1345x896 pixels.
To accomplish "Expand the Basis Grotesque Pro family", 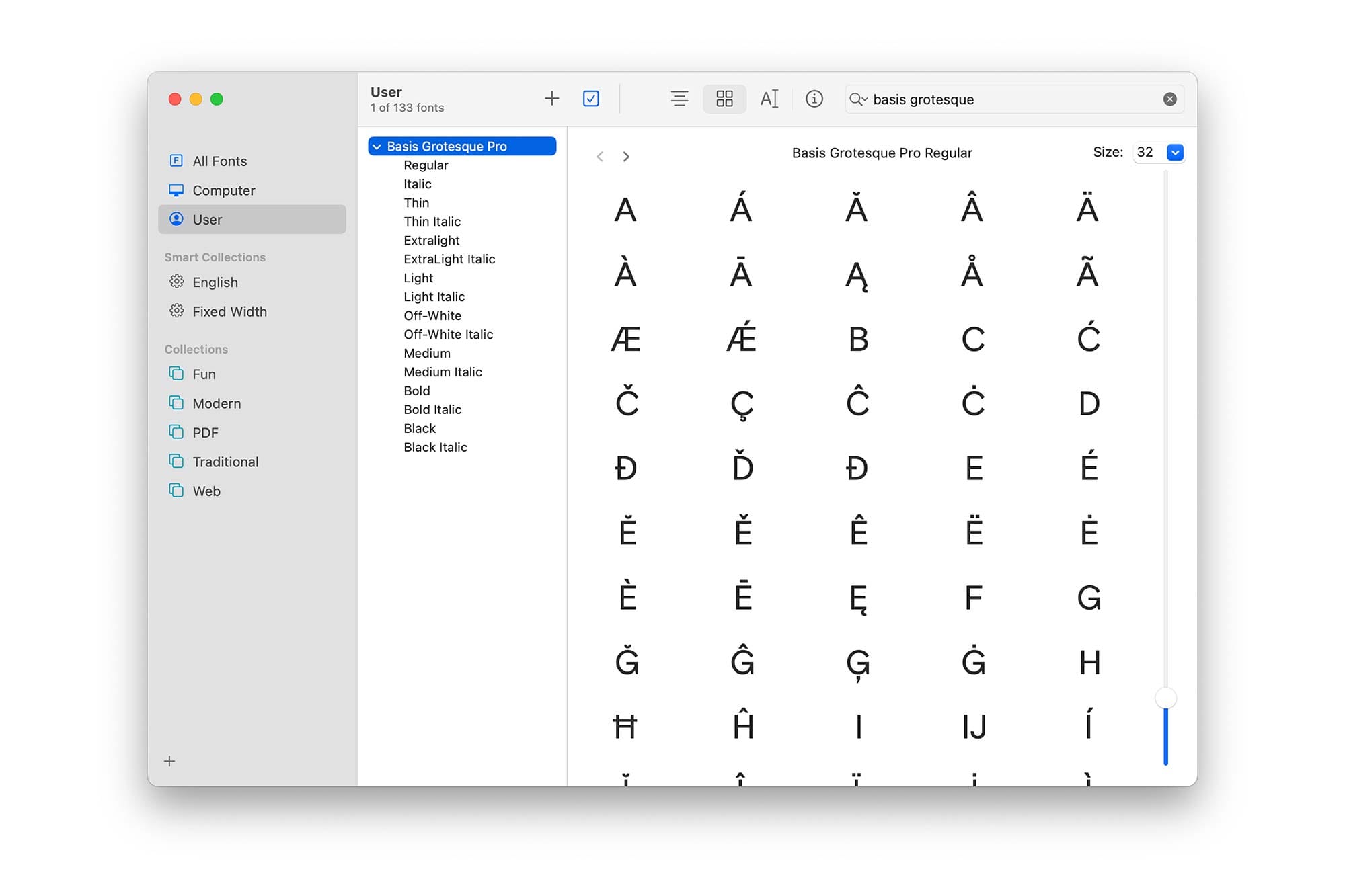I will pos(377,145).
